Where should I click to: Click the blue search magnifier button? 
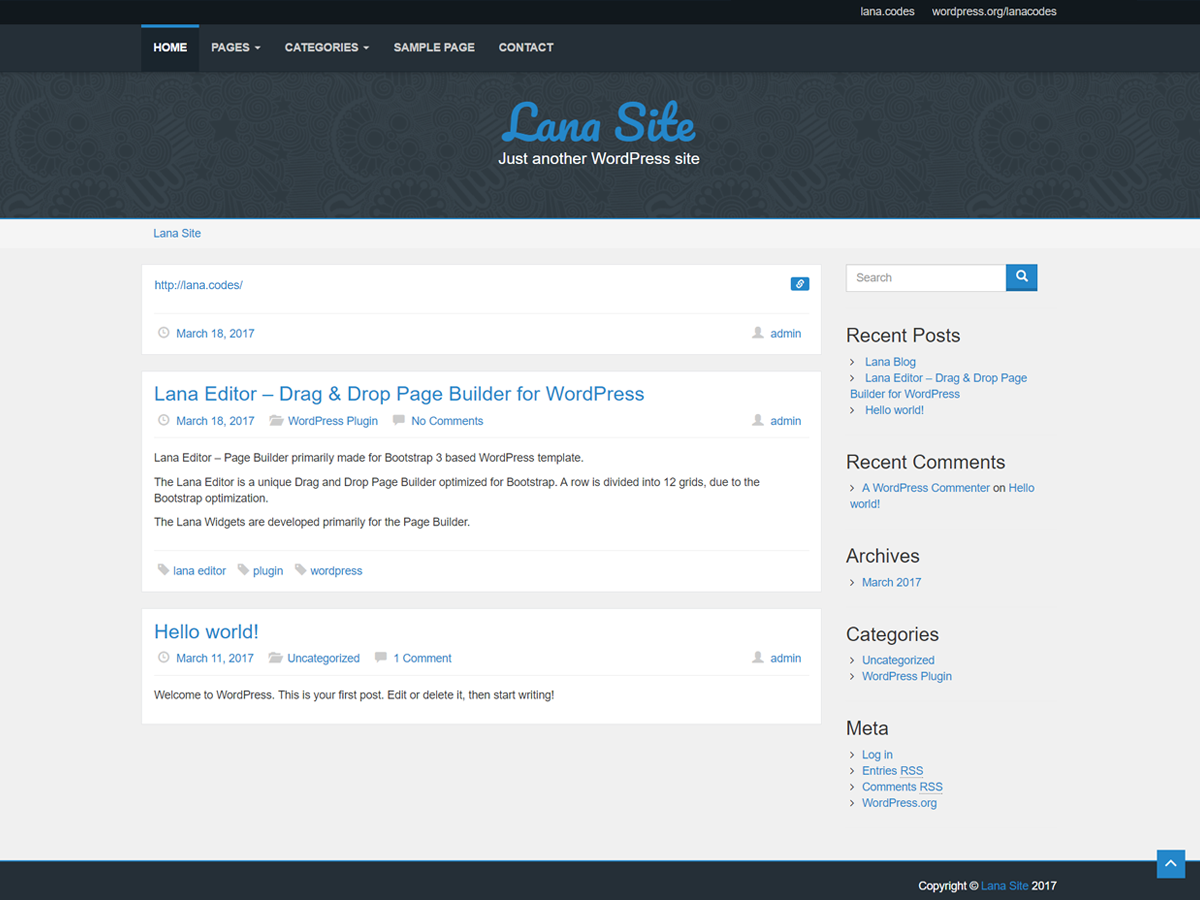pyautogui.click(x=1021, y=277)
